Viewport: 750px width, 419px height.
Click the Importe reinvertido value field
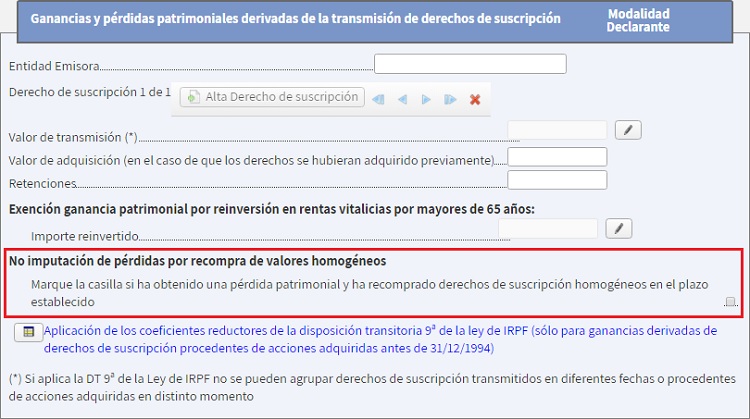click(x=548, y=229)
